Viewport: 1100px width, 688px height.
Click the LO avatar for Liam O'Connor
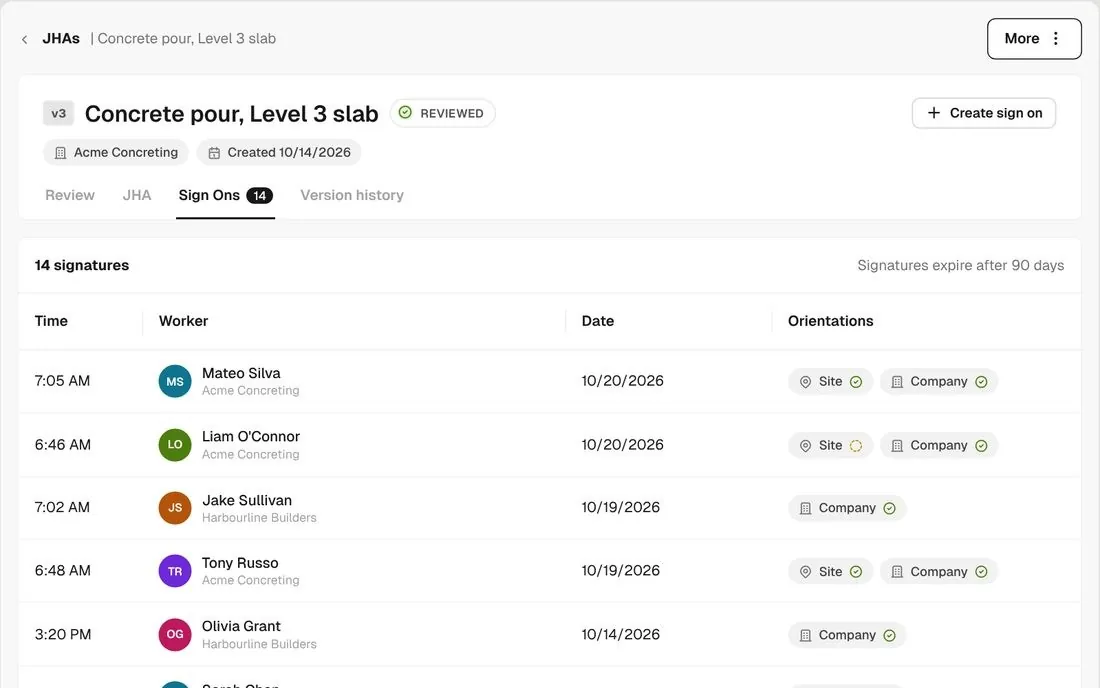[175, 445]
